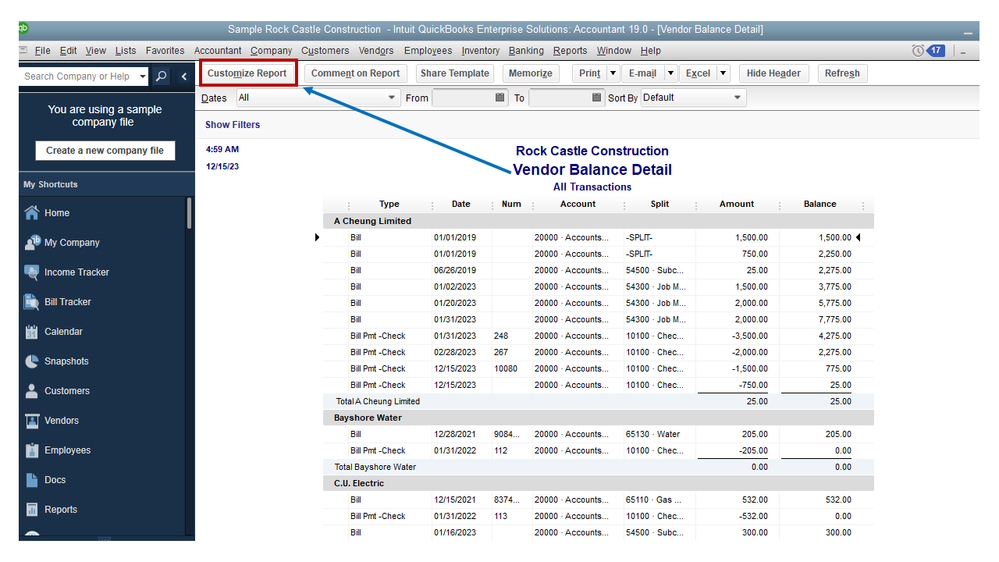
Task: Click Create a new company file
Action: coord(105,150)
